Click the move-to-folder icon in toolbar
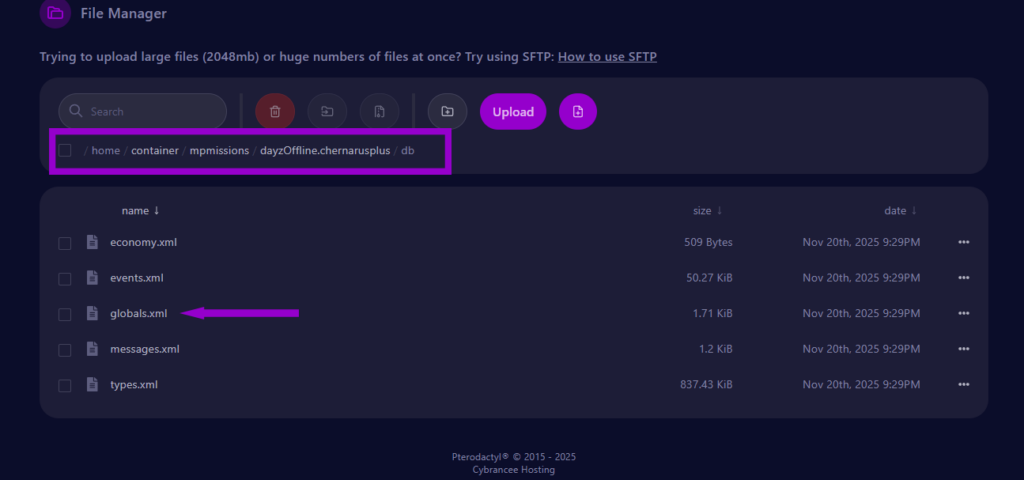The height and width of the screenshot is (480, 1024). pos(327,112)
